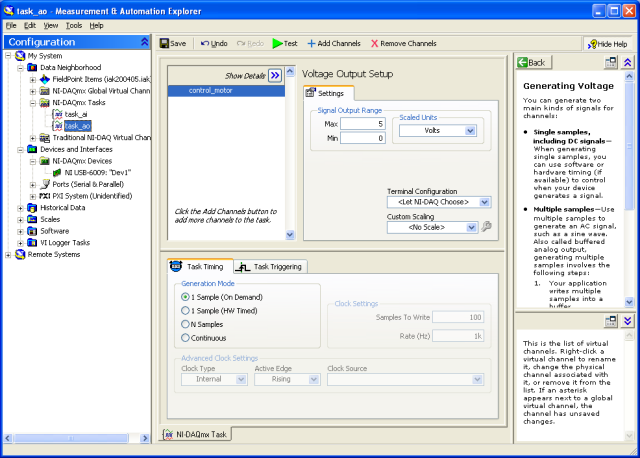640x458 pixels.
Task: Click the Max output range field
Action: pos(362,124)
